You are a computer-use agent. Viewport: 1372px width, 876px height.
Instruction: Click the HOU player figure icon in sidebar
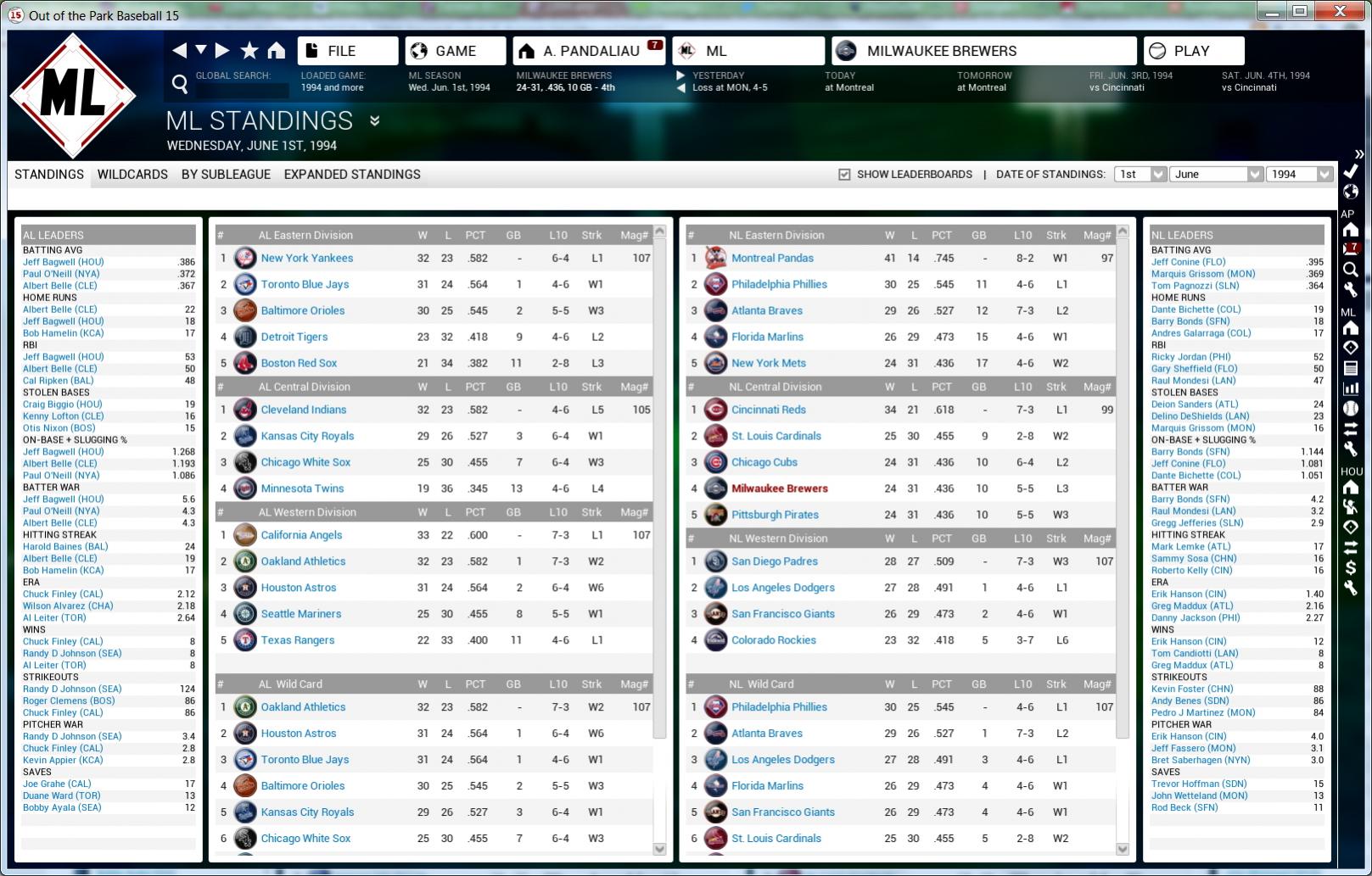pos(1350,507)
